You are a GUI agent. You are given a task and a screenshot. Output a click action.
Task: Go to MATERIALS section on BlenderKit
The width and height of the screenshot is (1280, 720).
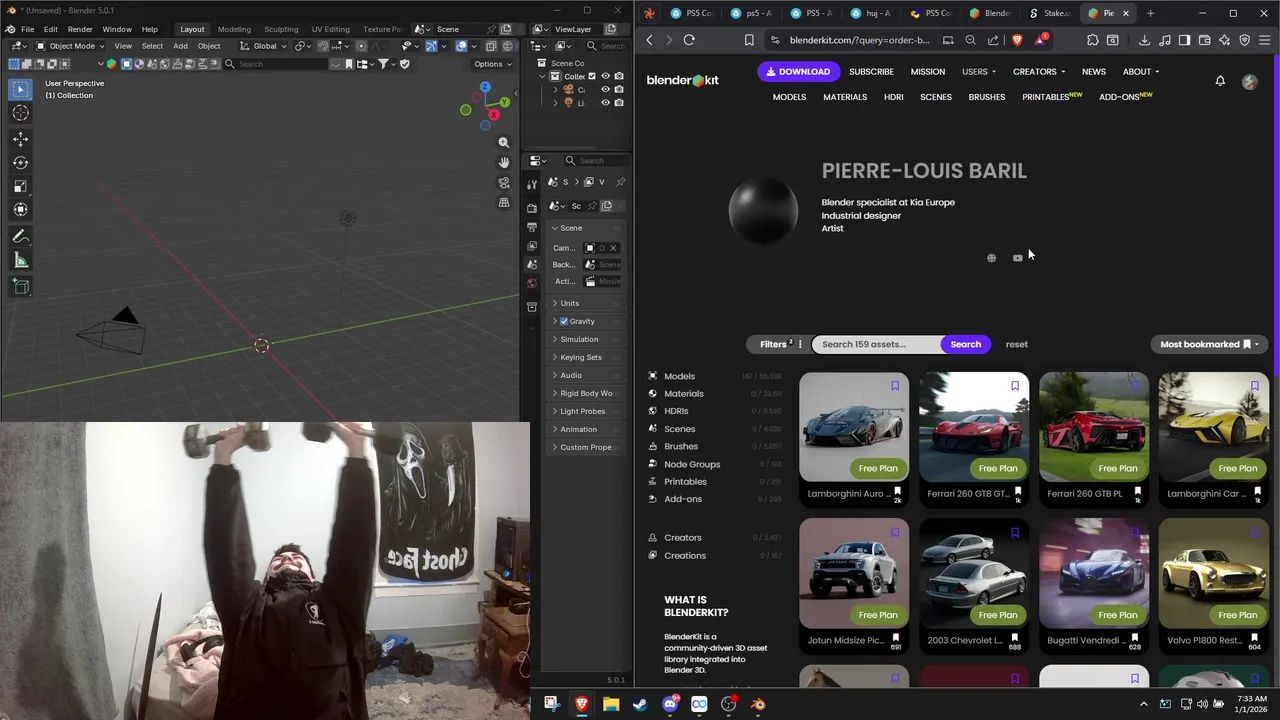click(845, 97)
